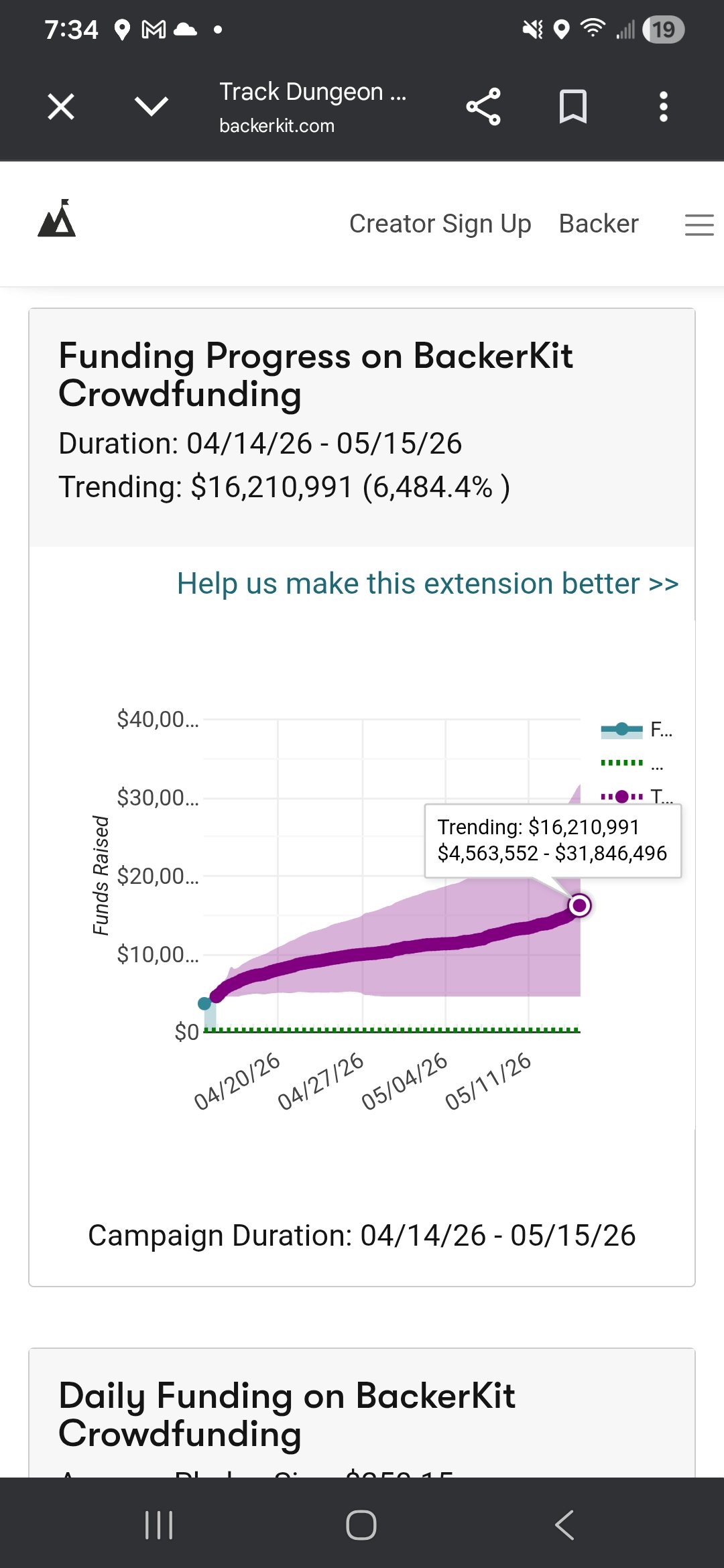Open the Backer menu item
This screenshot has width=724, height=1568.
[x=599, y=224]
